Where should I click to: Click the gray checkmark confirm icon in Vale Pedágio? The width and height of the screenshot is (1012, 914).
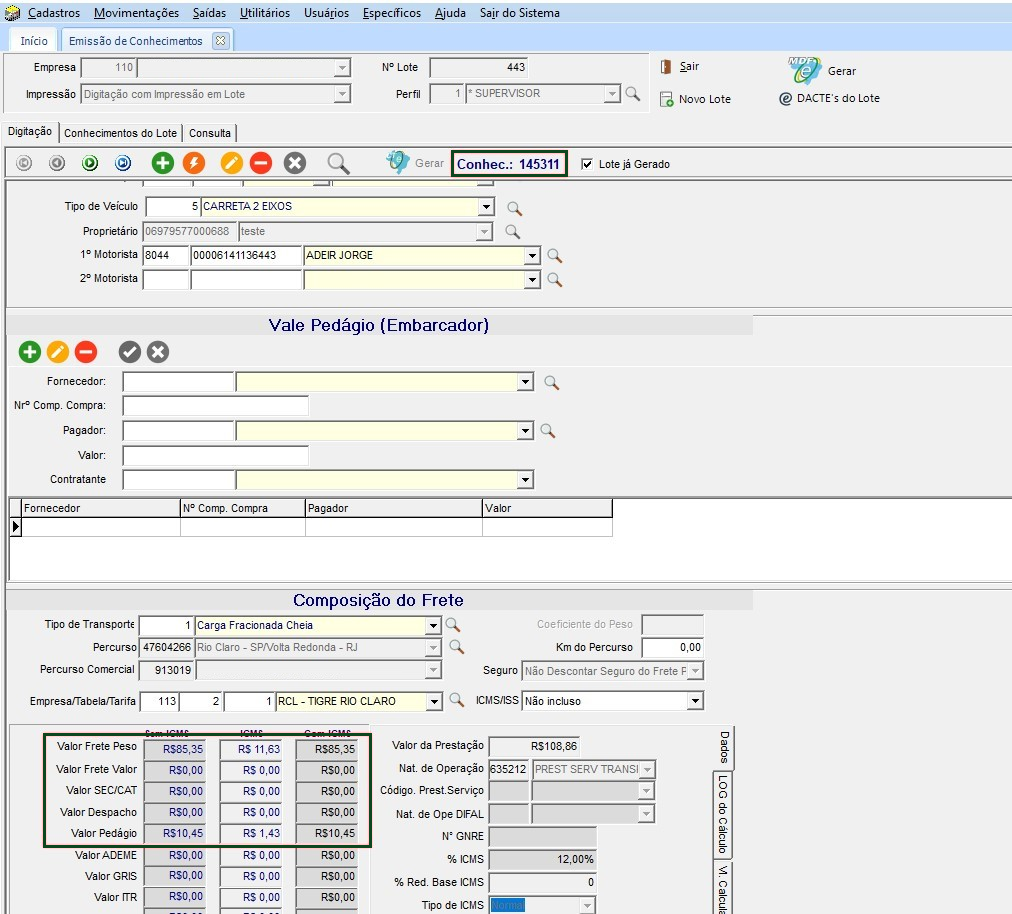coord(129,352)
